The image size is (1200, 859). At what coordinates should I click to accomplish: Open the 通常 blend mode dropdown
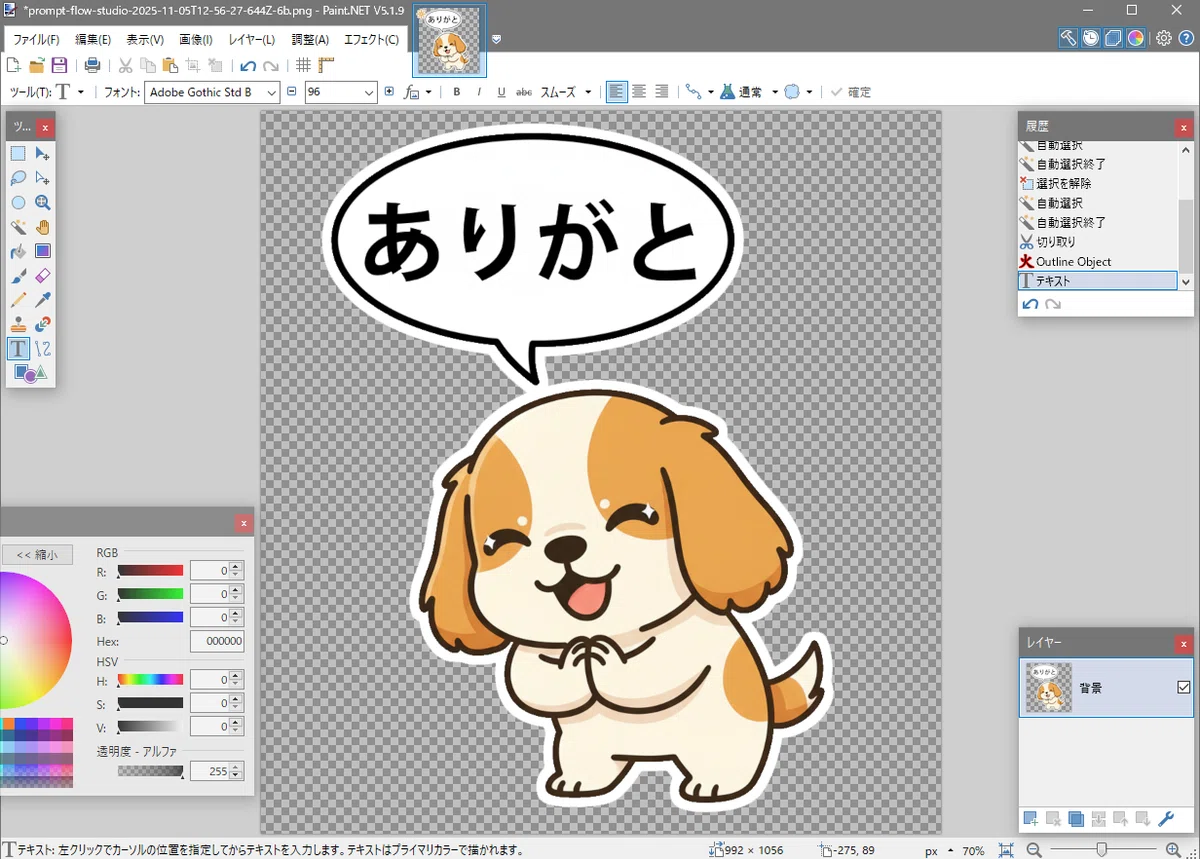[x=749, y=92]
